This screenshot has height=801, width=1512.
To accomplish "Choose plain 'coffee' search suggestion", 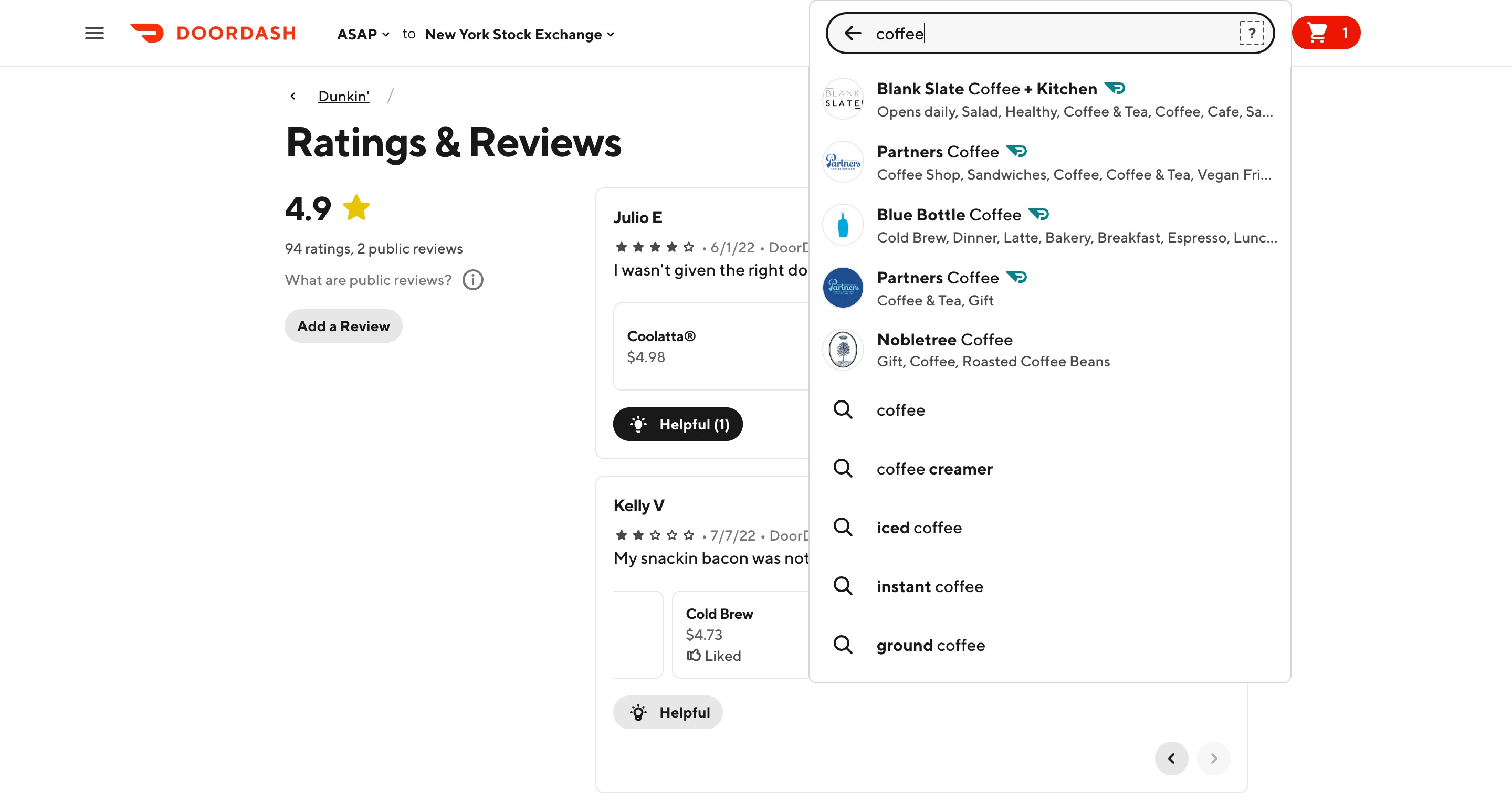I will point(1049,409).
